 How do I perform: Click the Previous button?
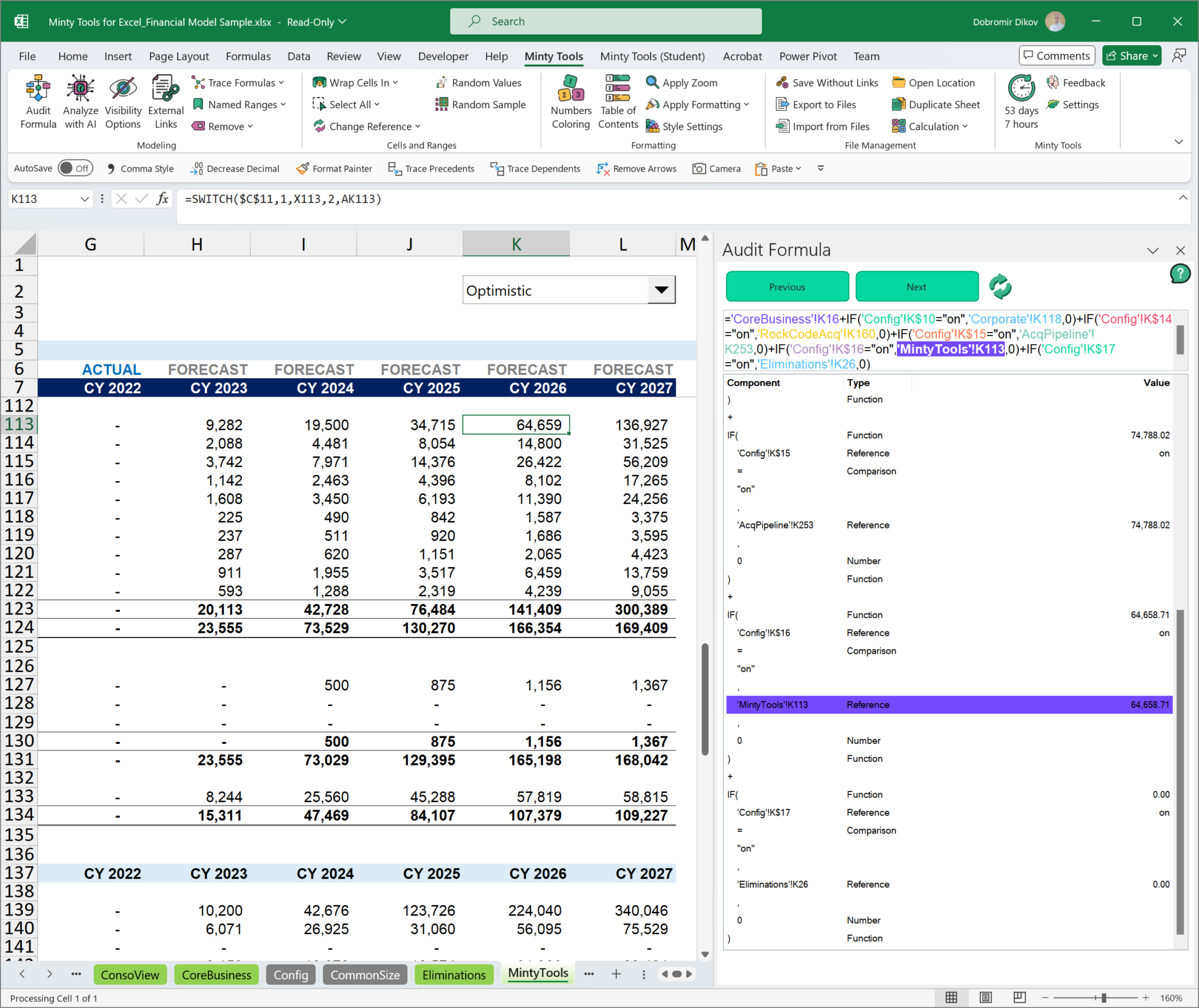[x=787, y=287]
